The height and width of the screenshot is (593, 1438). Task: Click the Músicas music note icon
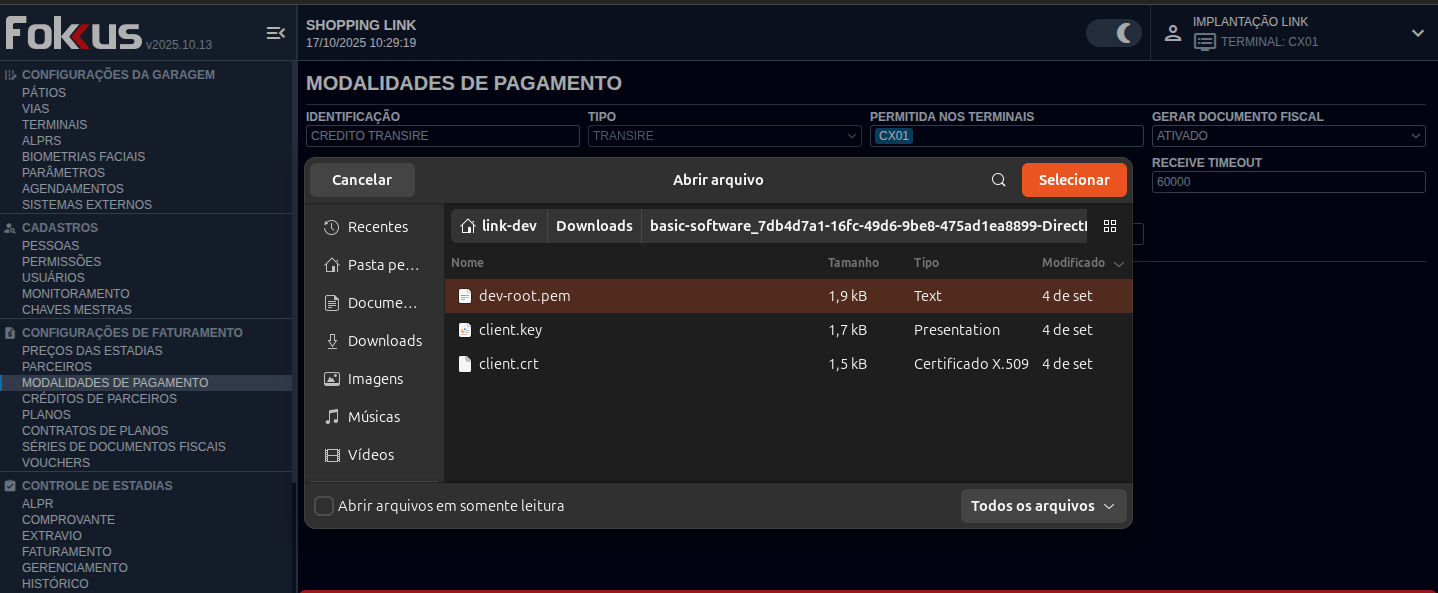(x=332, y=417)
